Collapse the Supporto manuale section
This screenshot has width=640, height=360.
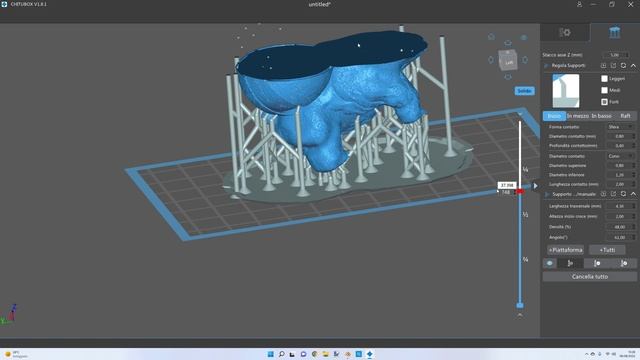pyautogui.click(x=633, y=194)
